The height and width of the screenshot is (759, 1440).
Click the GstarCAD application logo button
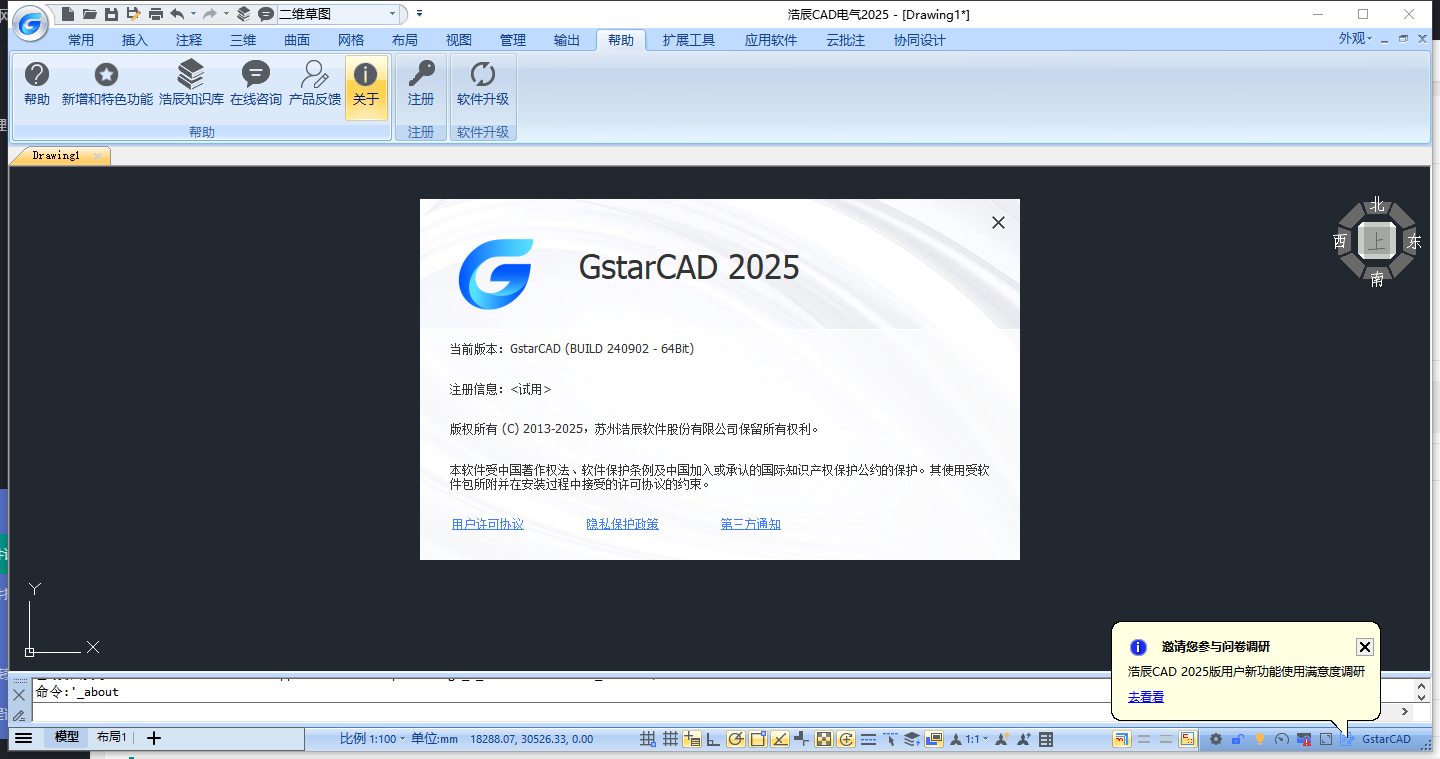(x=30, y=24)
